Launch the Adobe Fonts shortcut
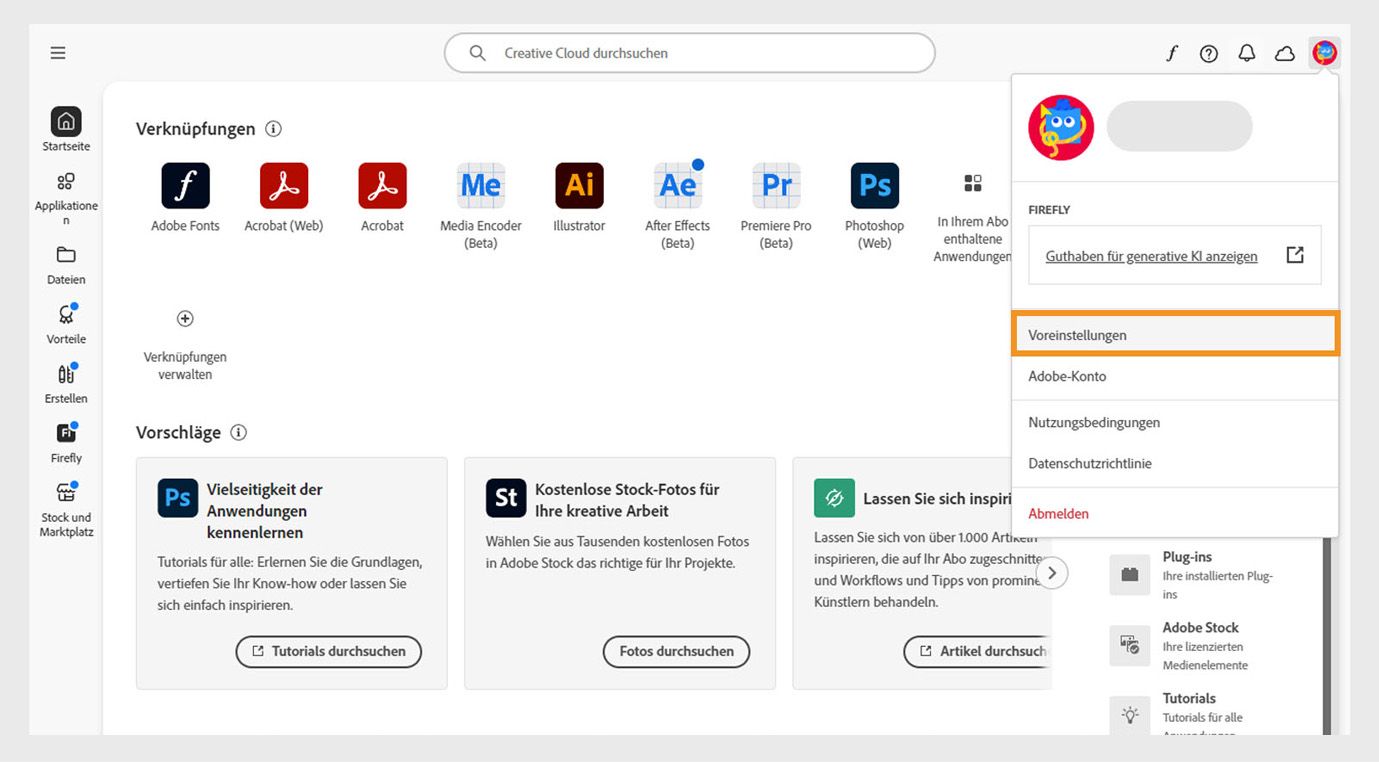 185,186
